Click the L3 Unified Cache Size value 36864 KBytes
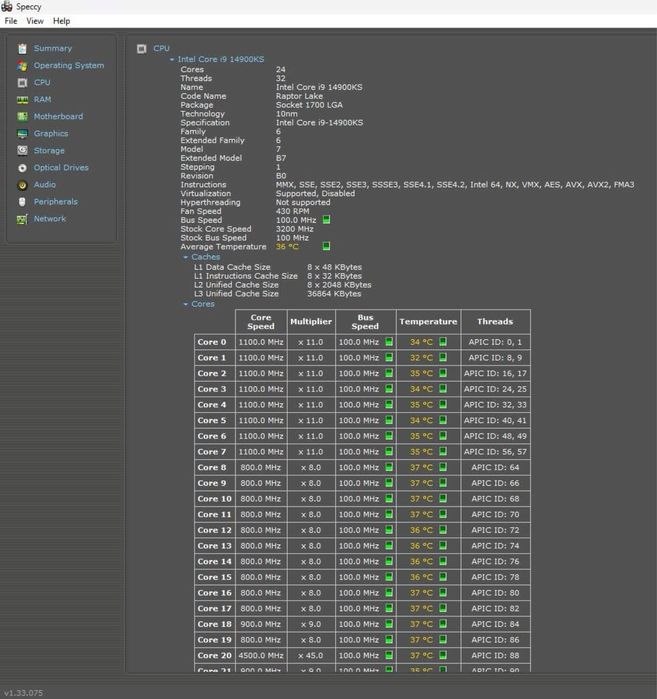Screen dimensions: 657x699 [x=334, y=294]
